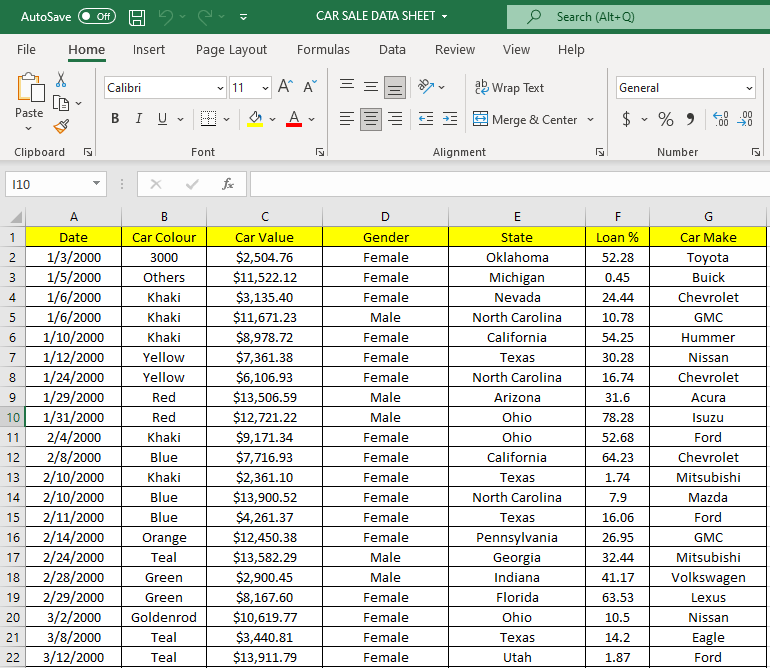Open Alignment settings dialog launcher
Viewport: 770px width, 668px height.
click(600, 152)
